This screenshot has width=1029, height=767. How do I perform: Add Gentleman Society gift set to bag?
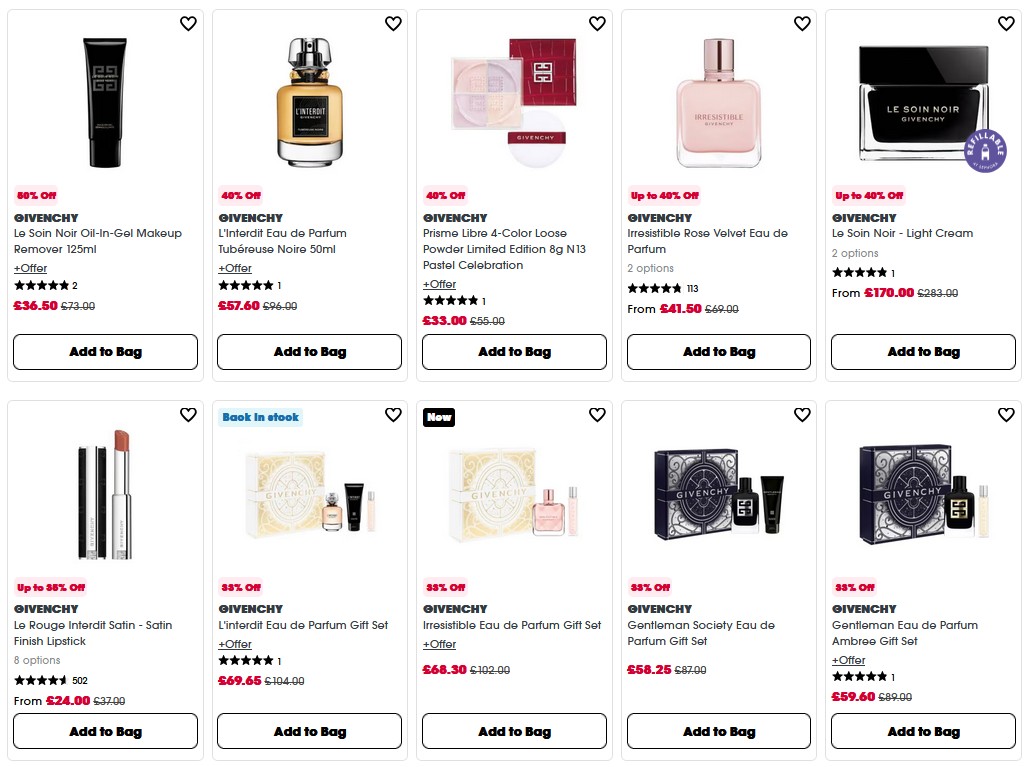point(718,731)
